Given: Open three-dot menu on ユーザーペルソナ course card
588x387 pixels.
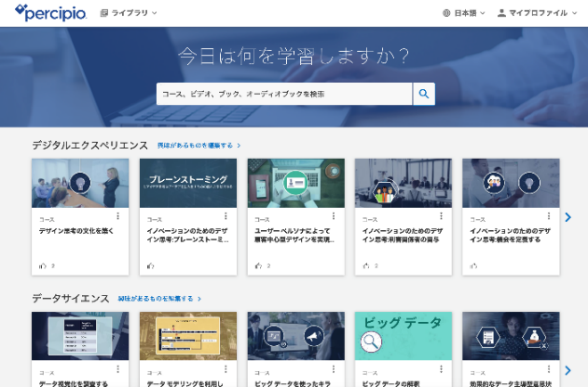Looking at the screenshot, I should click(x=333, y=216).
